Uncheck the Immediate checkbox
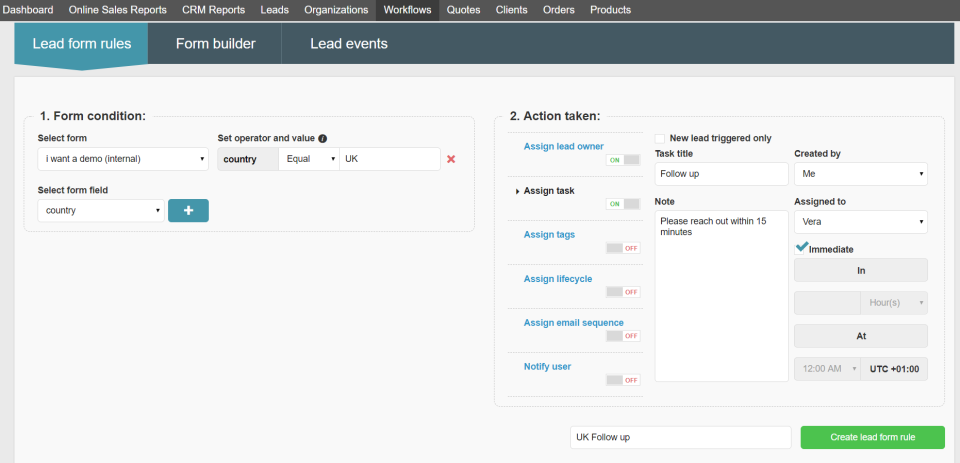 pos(802,248)
